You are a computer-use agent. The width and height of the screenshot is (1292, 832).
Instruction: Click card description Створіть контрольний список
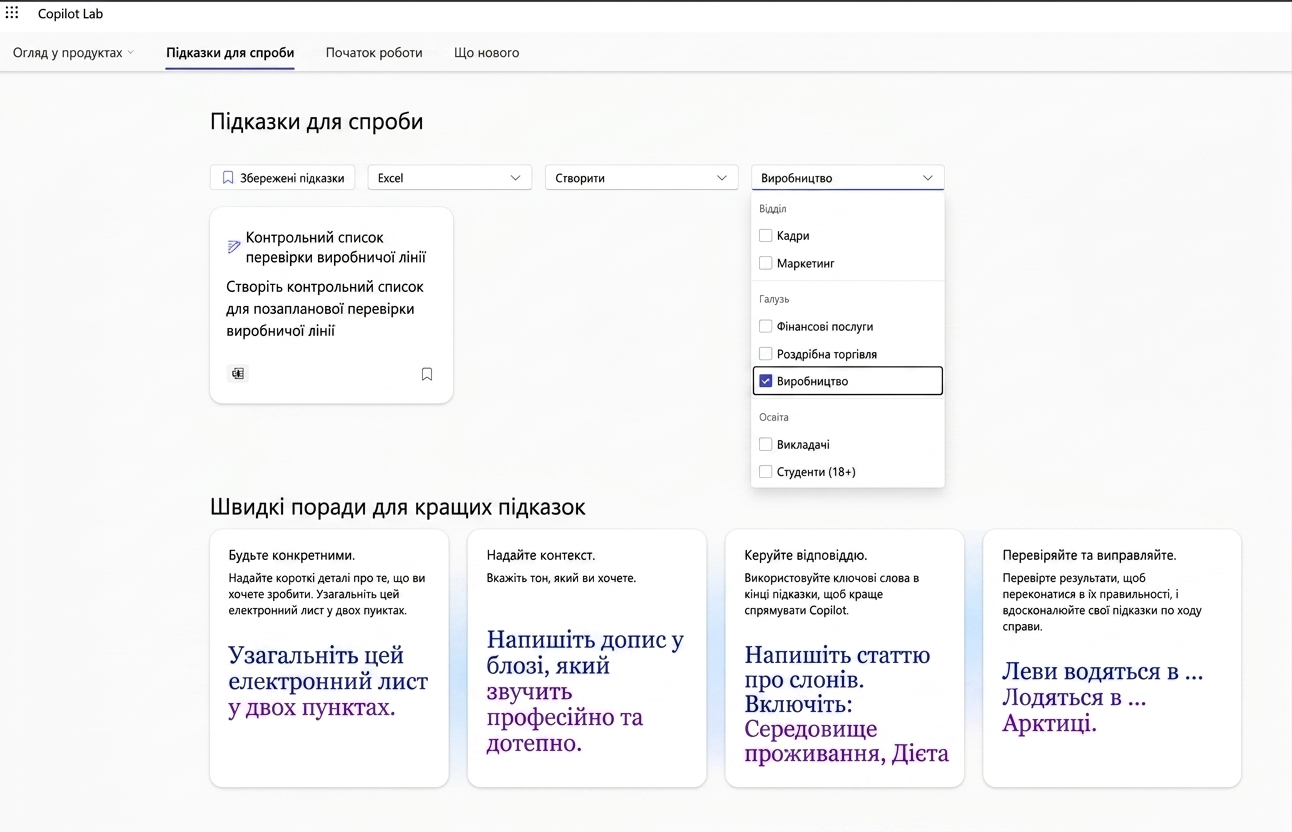(x=325, y=308)
